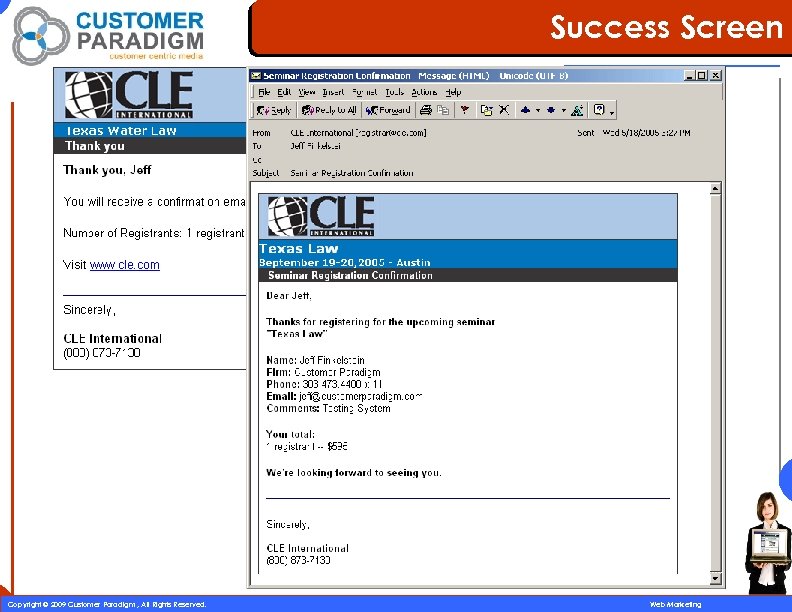
Task: Open the Tools menu
Action: (x=394, y=92)
